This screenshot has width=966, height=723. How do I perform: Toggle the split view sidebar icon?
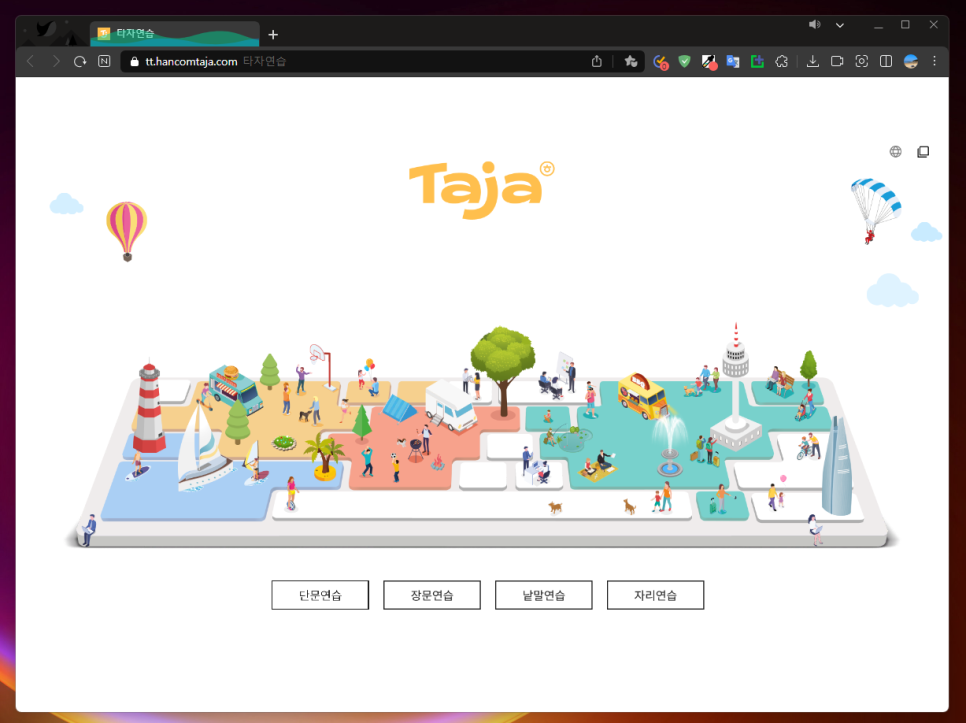click(x=886, y=61)
